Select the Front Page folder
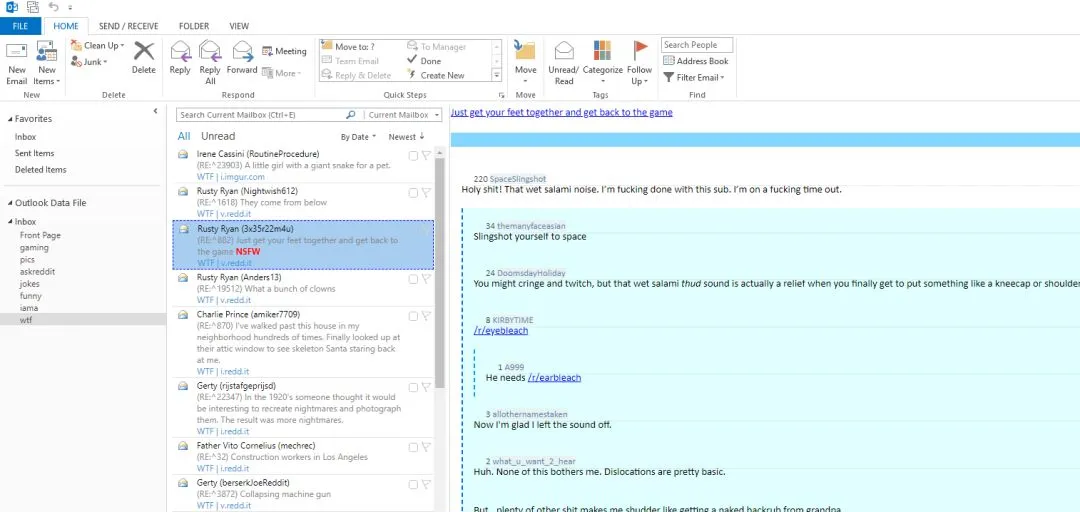Image resolution: width=1080 pixels, height=512 pixels. click(x=40, y=235)
